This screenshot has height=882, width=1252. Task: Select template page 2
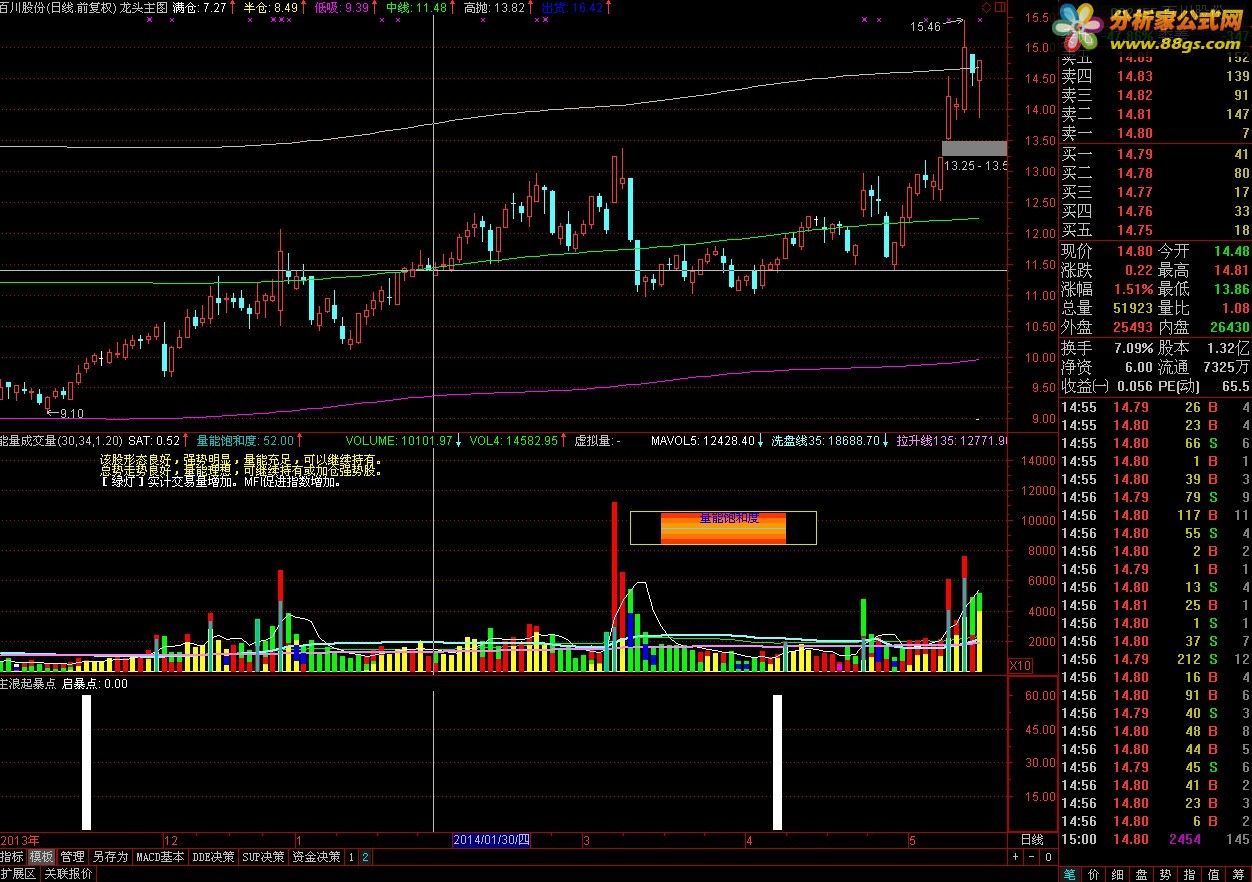click(365, 857)
